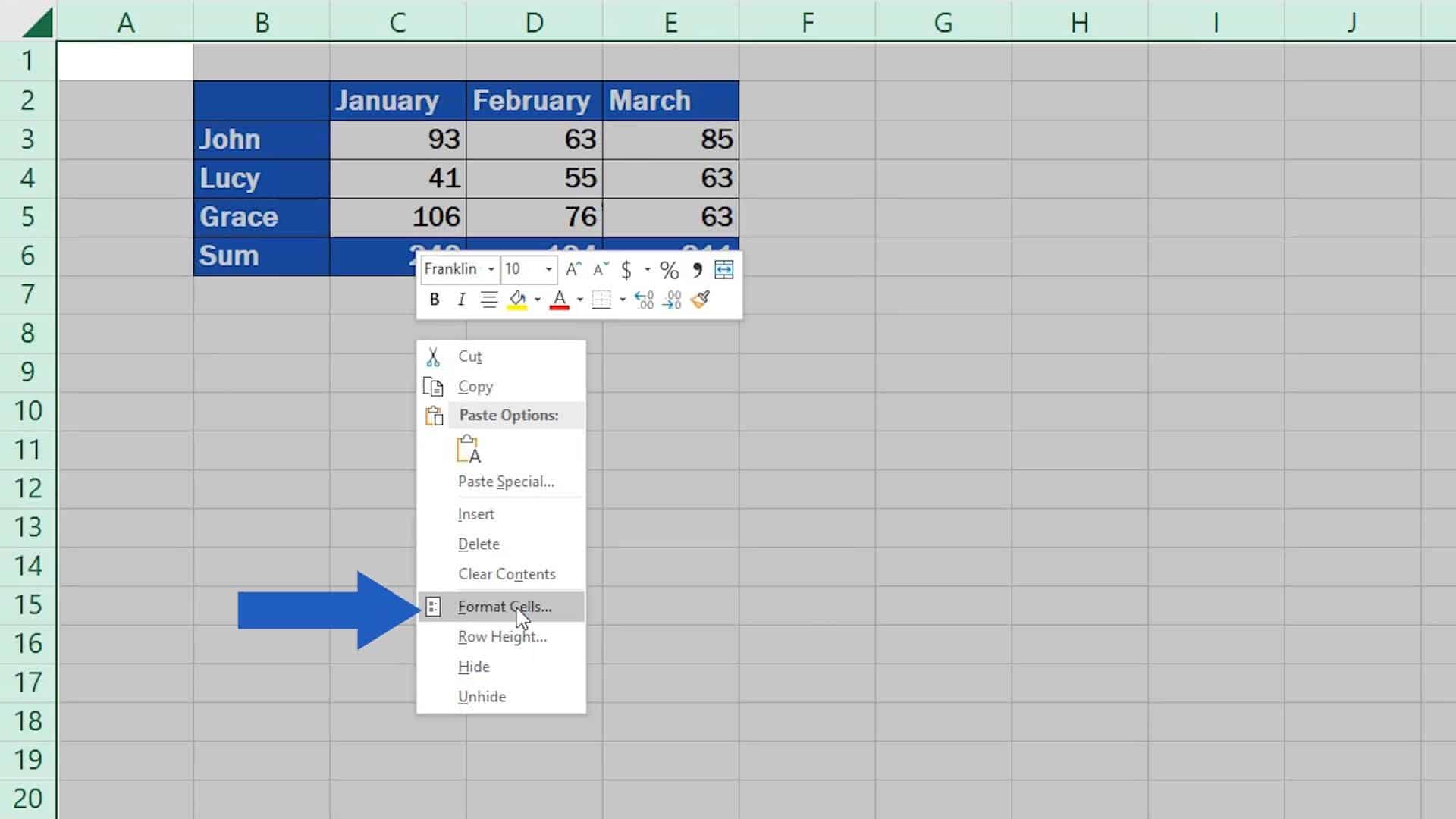Open the Franklin font name dropdown

(x=491, y=270)
